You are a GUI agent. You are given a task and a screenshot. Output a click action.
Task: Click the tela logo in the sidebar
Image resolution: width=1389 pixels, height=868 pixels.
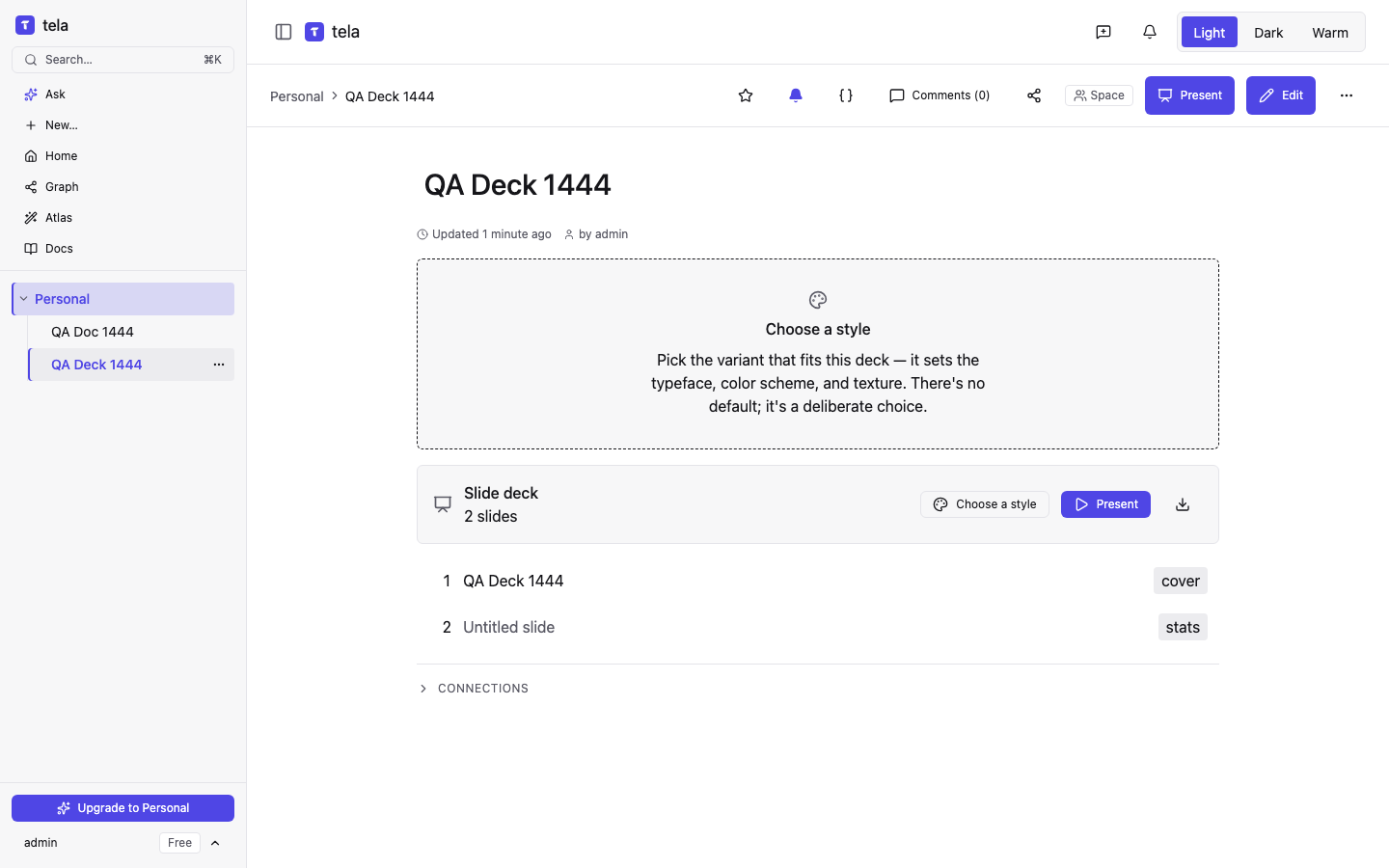point(42,25)
